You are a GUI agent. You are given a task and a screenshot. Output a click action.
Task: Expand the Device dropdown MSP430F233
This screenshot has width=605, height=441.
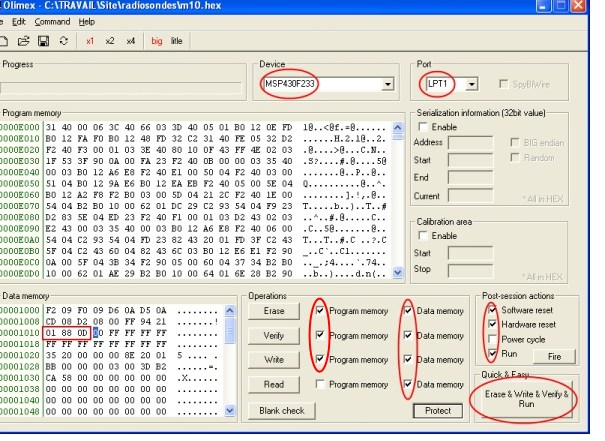(388, 84)
